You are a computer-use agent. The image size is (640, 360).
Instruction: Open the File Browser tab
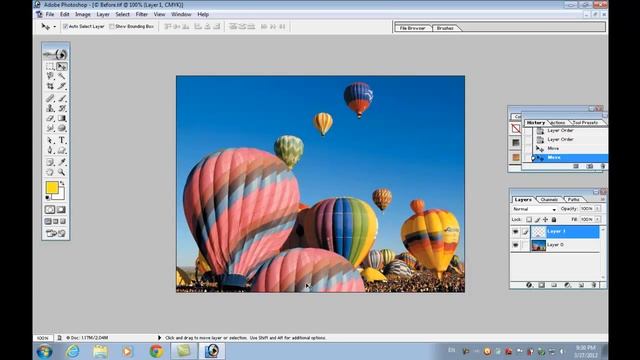(412, 28)
